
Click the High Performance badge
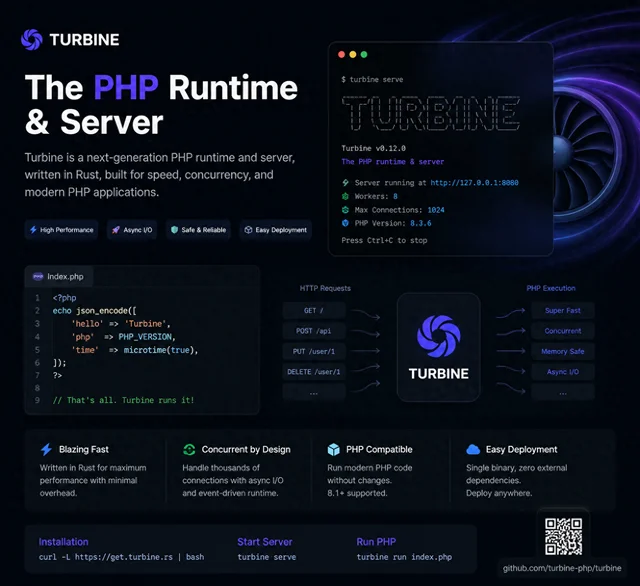[x=62, y=230]
